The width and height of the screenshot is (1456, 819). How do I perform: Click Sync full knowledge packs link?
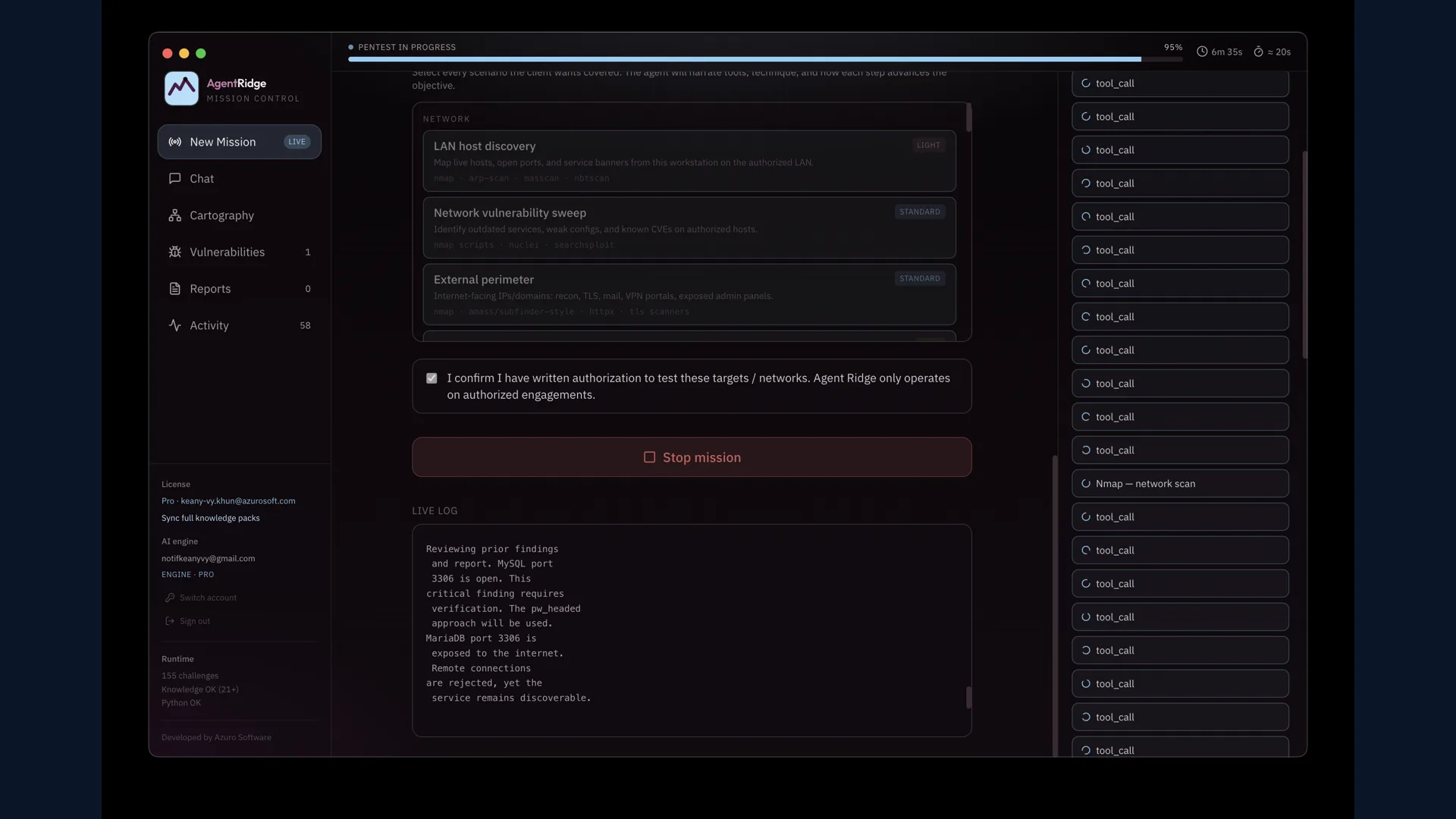pos(210,518)
